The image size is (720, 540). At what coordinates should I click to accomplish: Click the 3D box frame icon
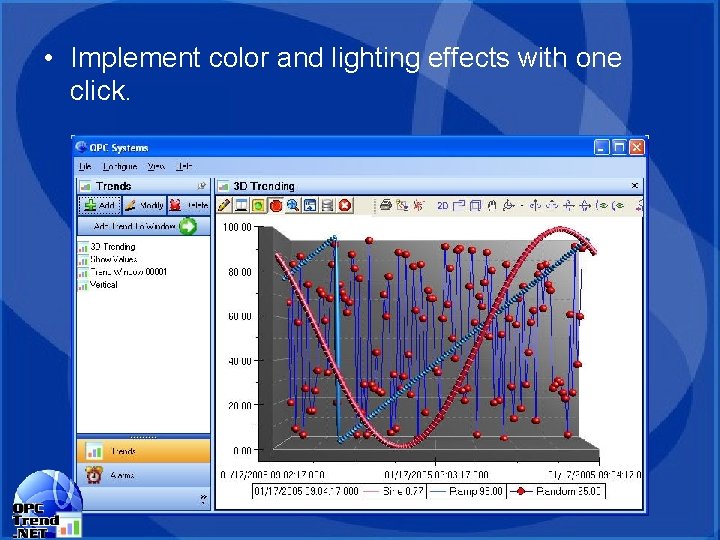pyautogui.click(x=475, y=205)
